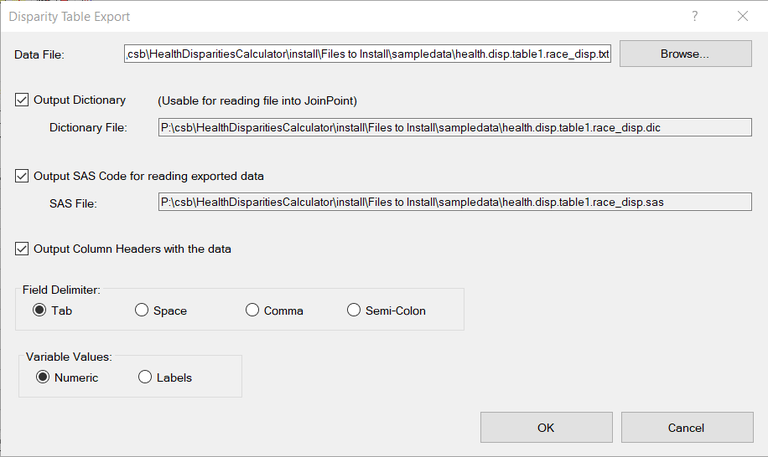768x457 pixels.
Task: Click the "Dictionary File:" label text
Action: click(88, 127)
